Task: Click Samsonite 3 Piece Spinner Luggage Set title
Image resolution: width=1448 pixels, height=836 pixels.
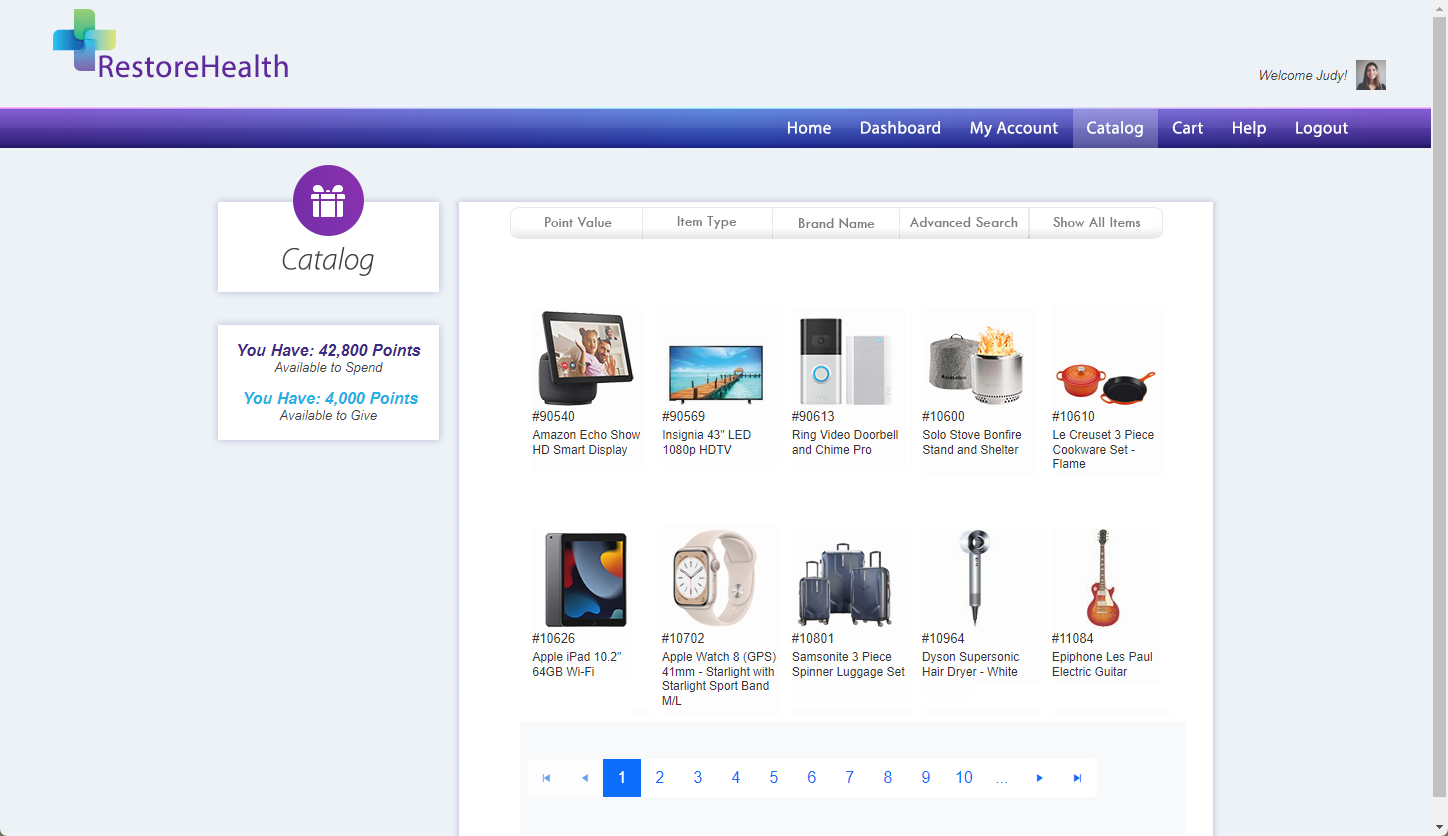Action: [x=848, y=665]
